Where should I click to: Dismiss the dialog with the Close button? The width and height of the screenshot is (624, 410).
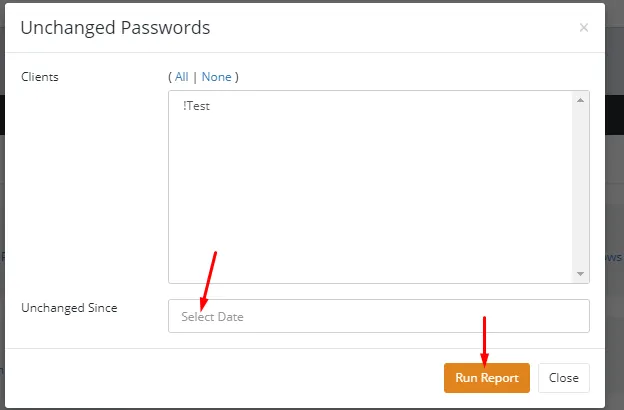pyautogui.click(x=563, y=378)
